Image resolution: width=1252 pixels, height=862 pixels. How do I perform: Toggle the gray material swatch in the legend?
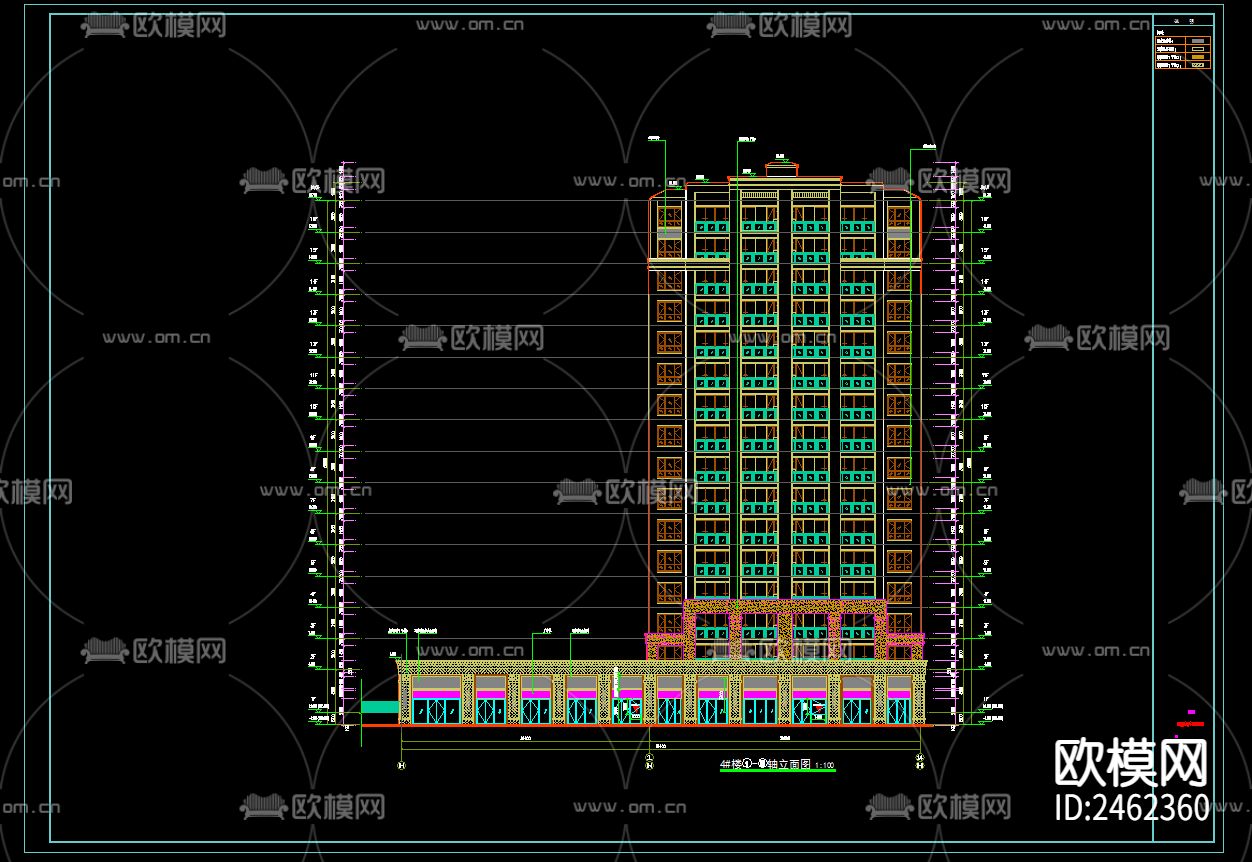tap(1198, 41)
